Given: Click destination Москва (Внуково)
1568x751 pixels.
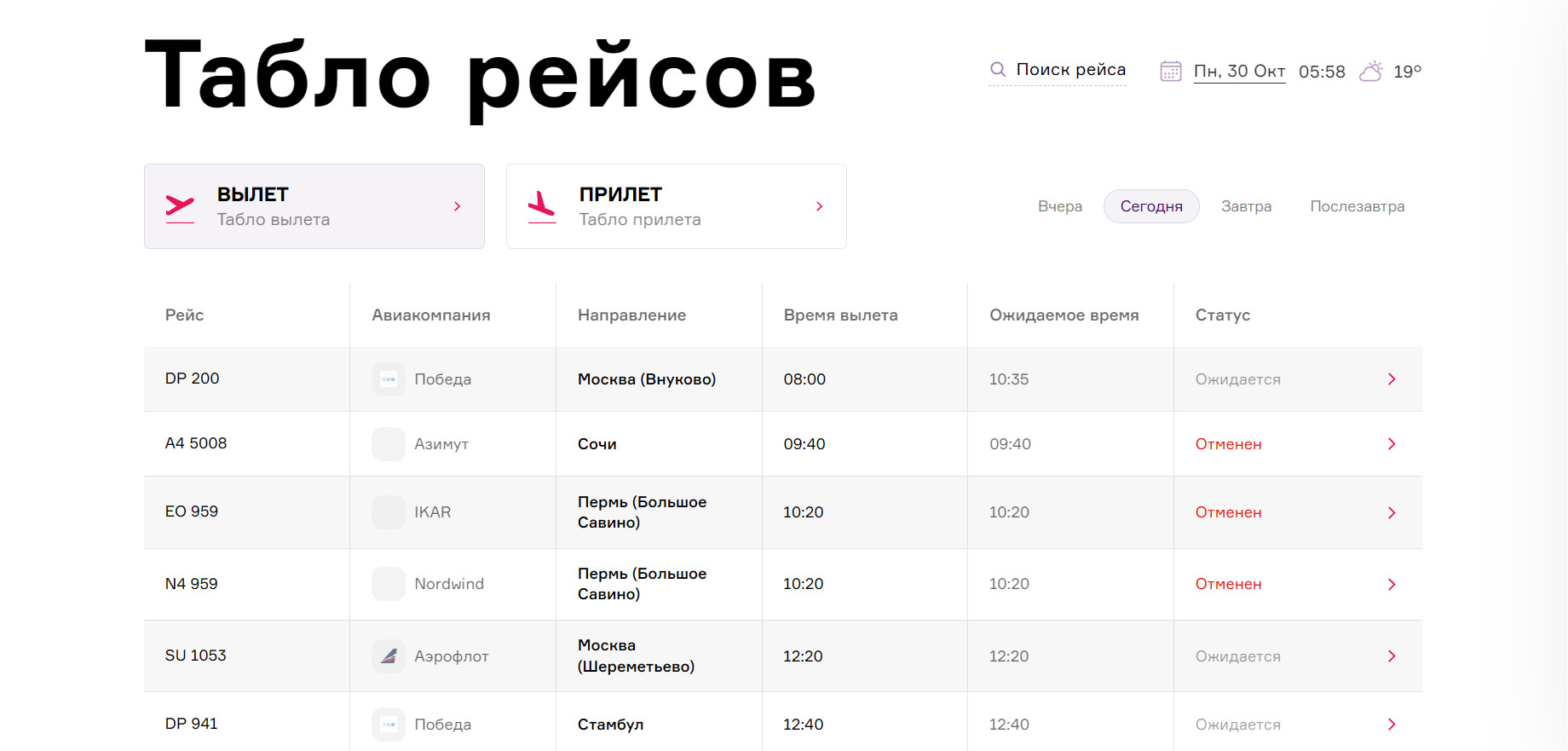Looking at the screenshot, I should tap(647, 379).
